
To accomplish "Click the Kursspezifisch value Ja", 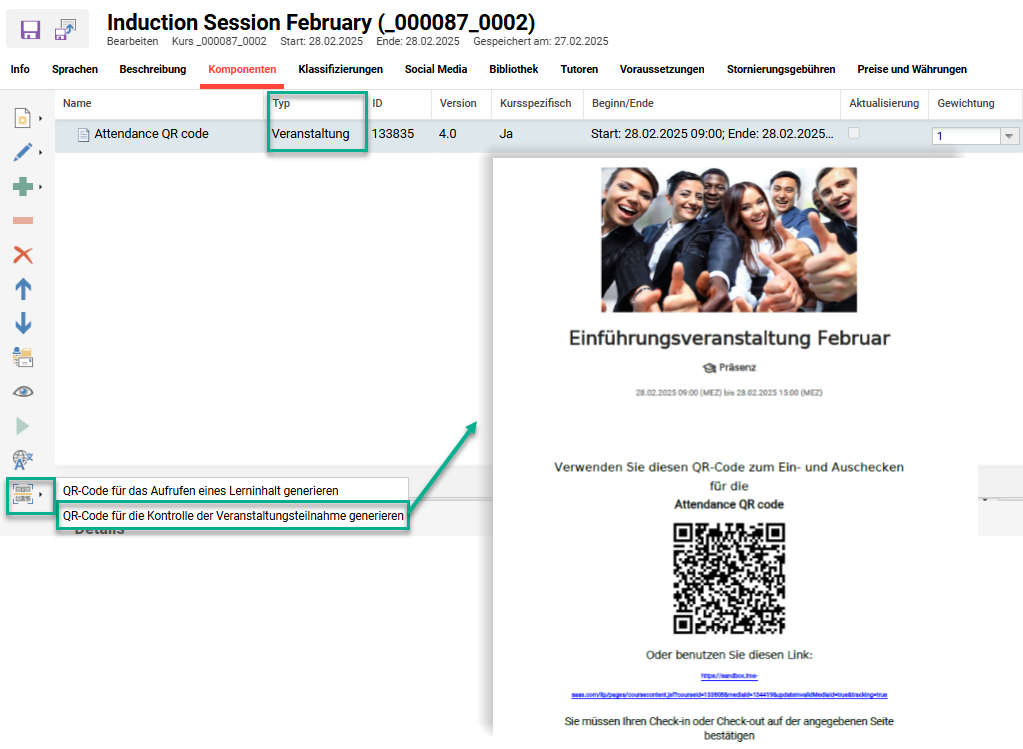I will point(506,134).
